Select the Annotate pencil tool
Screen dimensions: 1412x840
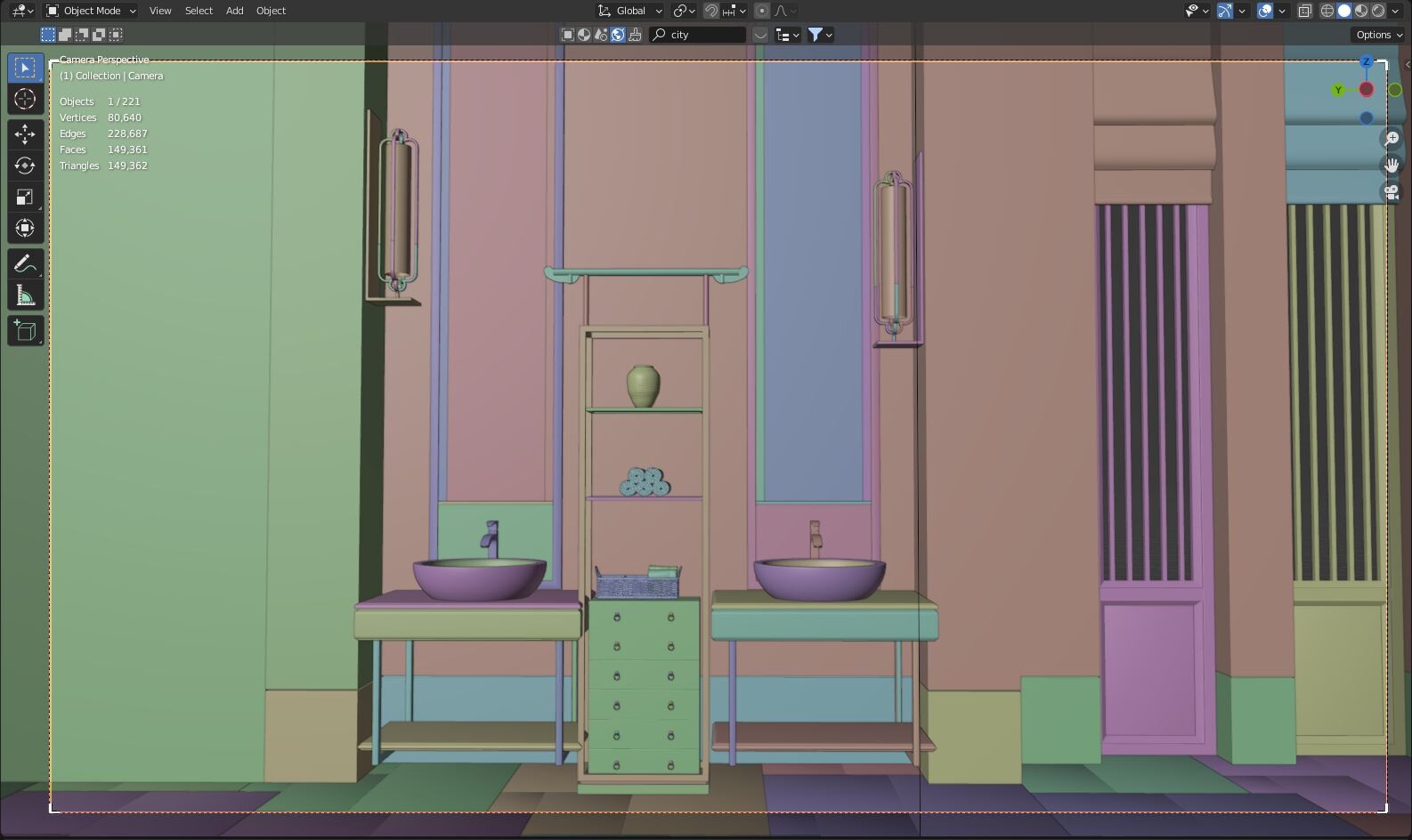25,264
